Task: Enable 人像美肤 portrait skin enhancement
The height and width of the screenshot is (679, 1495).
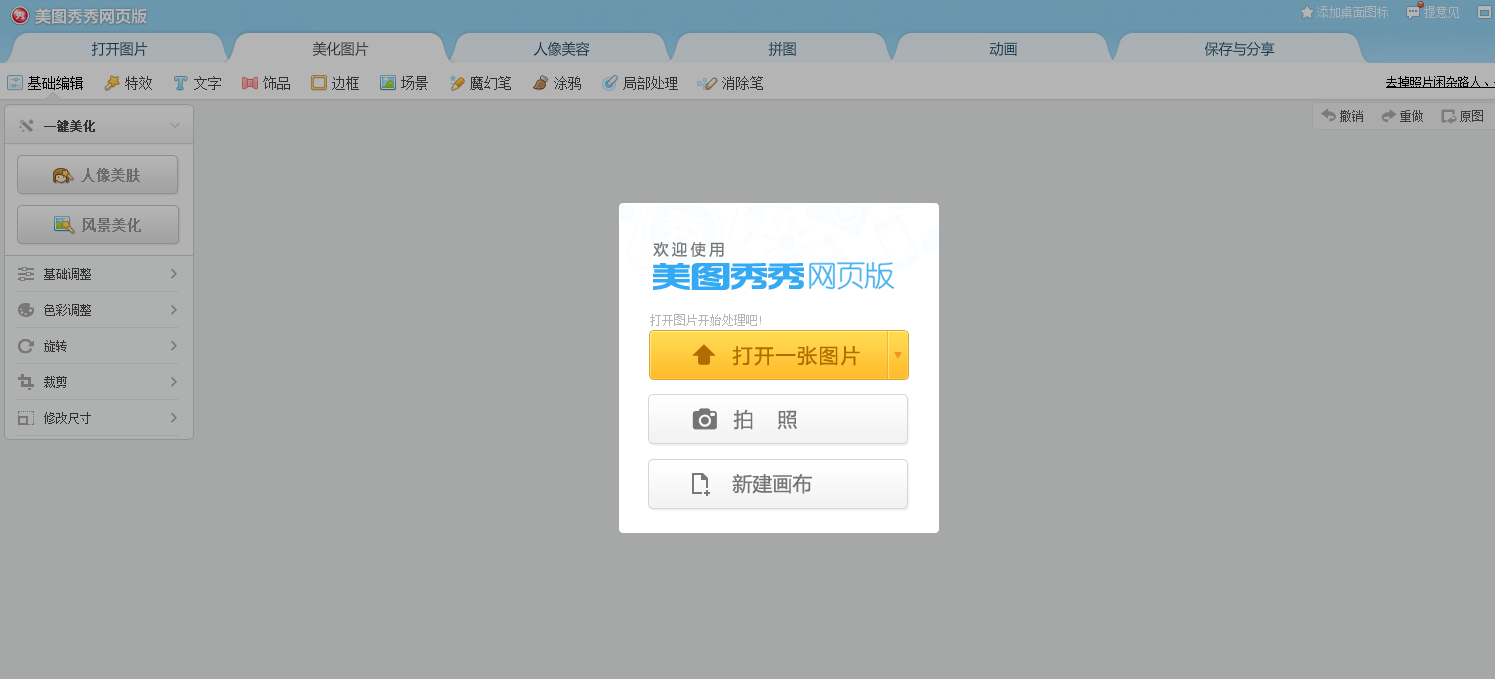Action: coord(97,174)
